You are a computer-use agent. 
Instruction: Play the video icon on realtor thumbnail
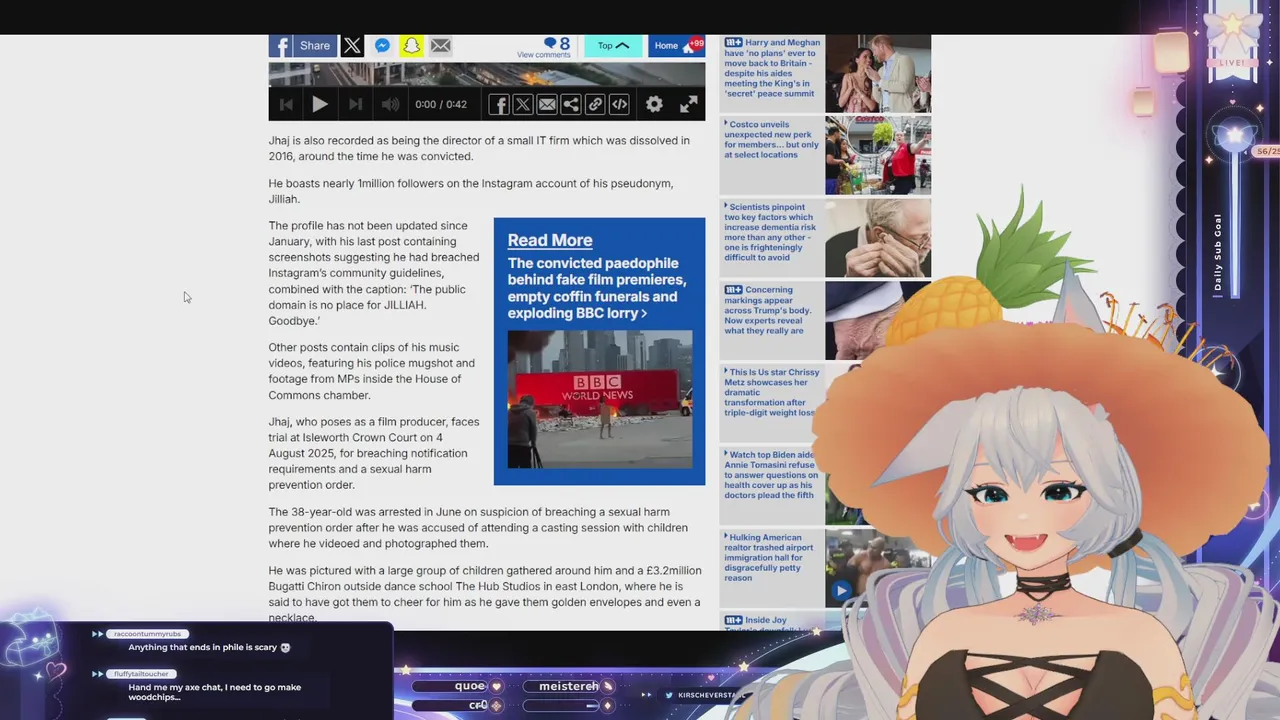841,591
